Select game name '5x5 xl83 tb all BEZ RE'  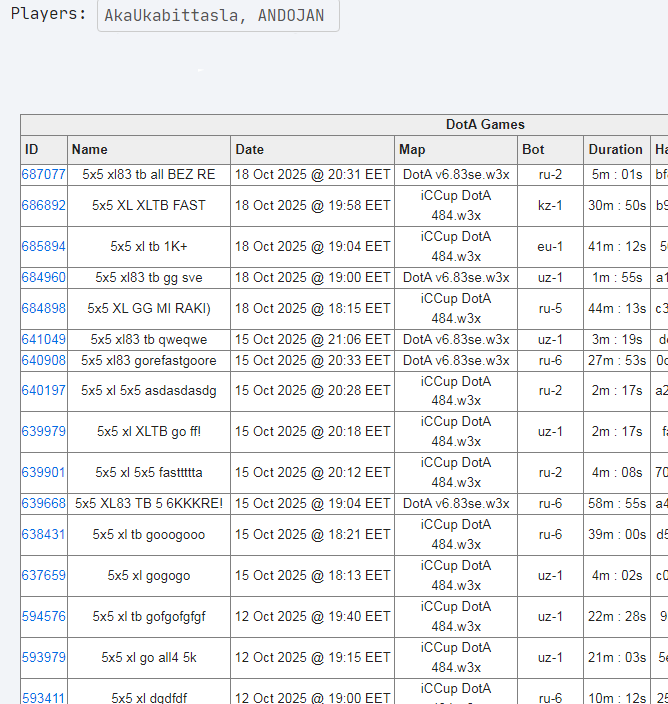pos(149,174)
